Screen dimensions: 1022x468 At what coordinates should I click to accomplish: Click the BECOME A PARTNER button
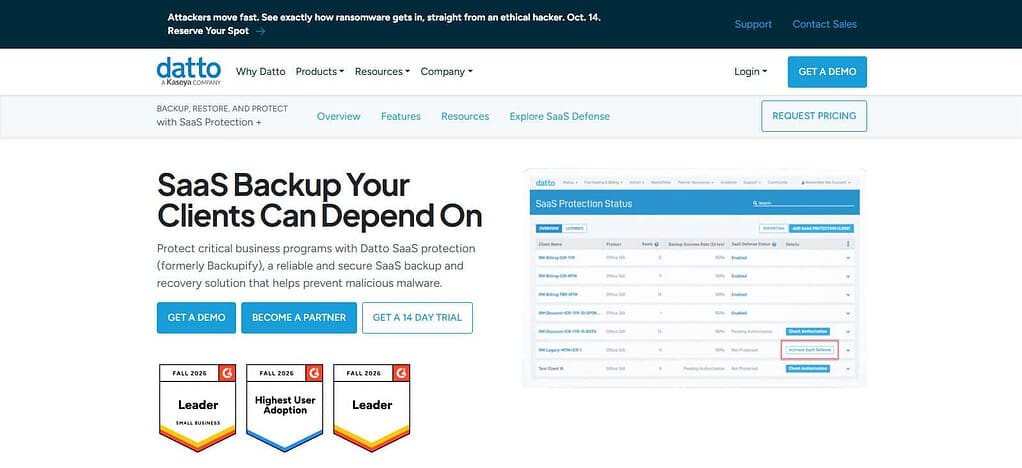click(x=299, y=317)
